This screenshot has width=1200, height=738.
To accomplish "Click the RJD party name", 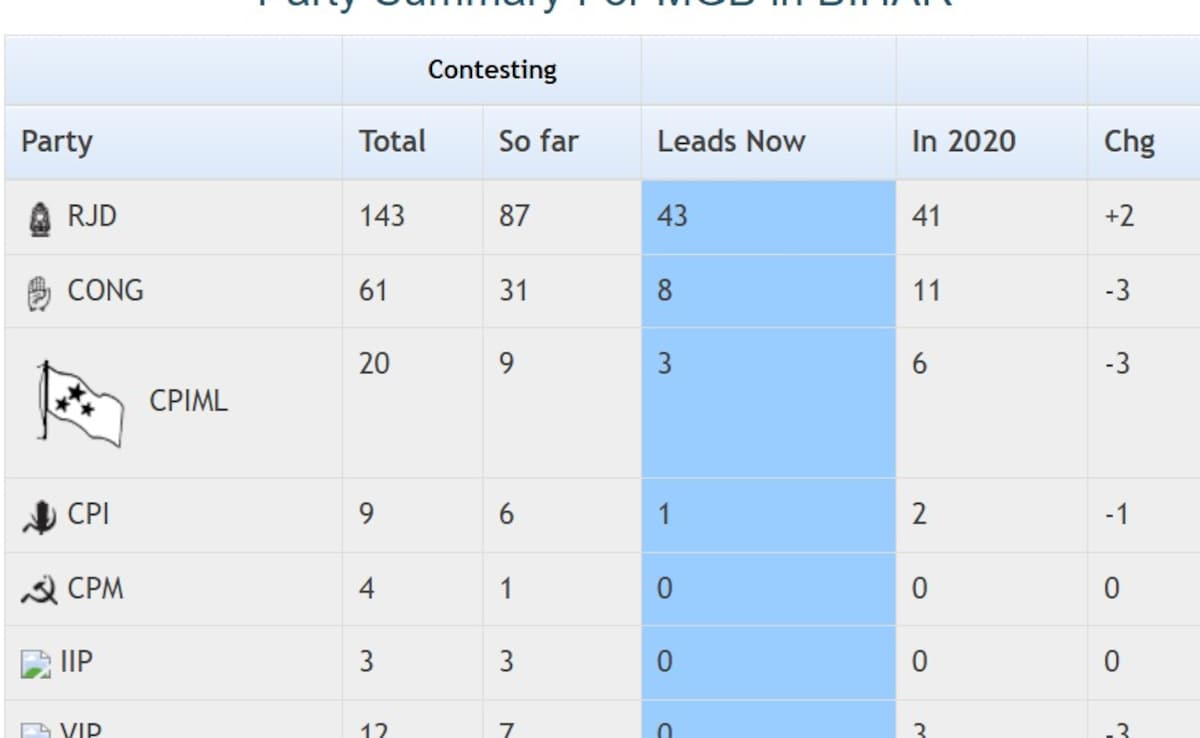I will pos(92,216).
